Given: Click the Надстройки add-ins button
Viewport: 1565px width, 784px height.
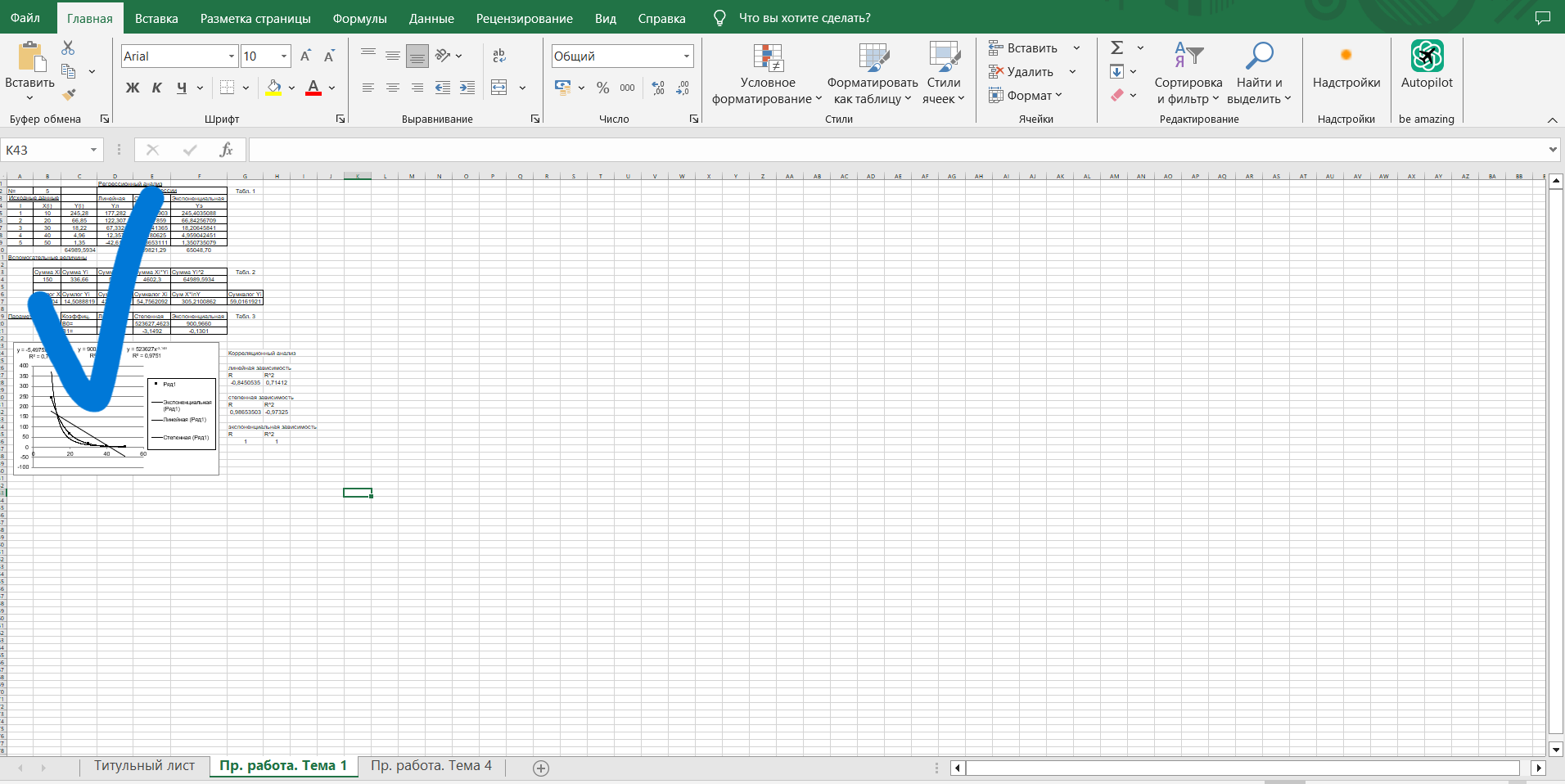Looking at the screenshot, I should pos(1346,67).
